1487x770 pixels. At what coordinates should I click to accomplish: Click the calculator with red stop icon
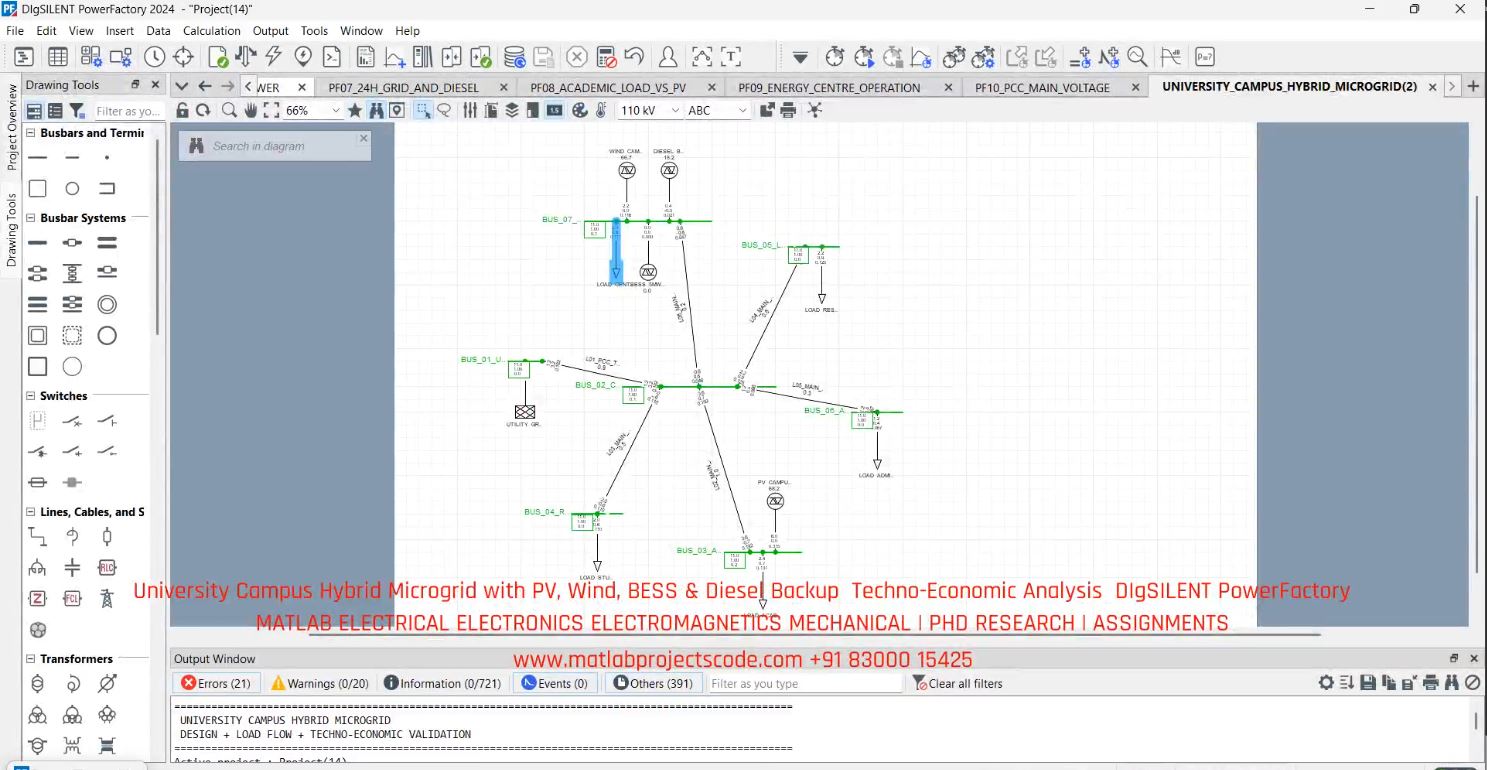click(606, 57)
